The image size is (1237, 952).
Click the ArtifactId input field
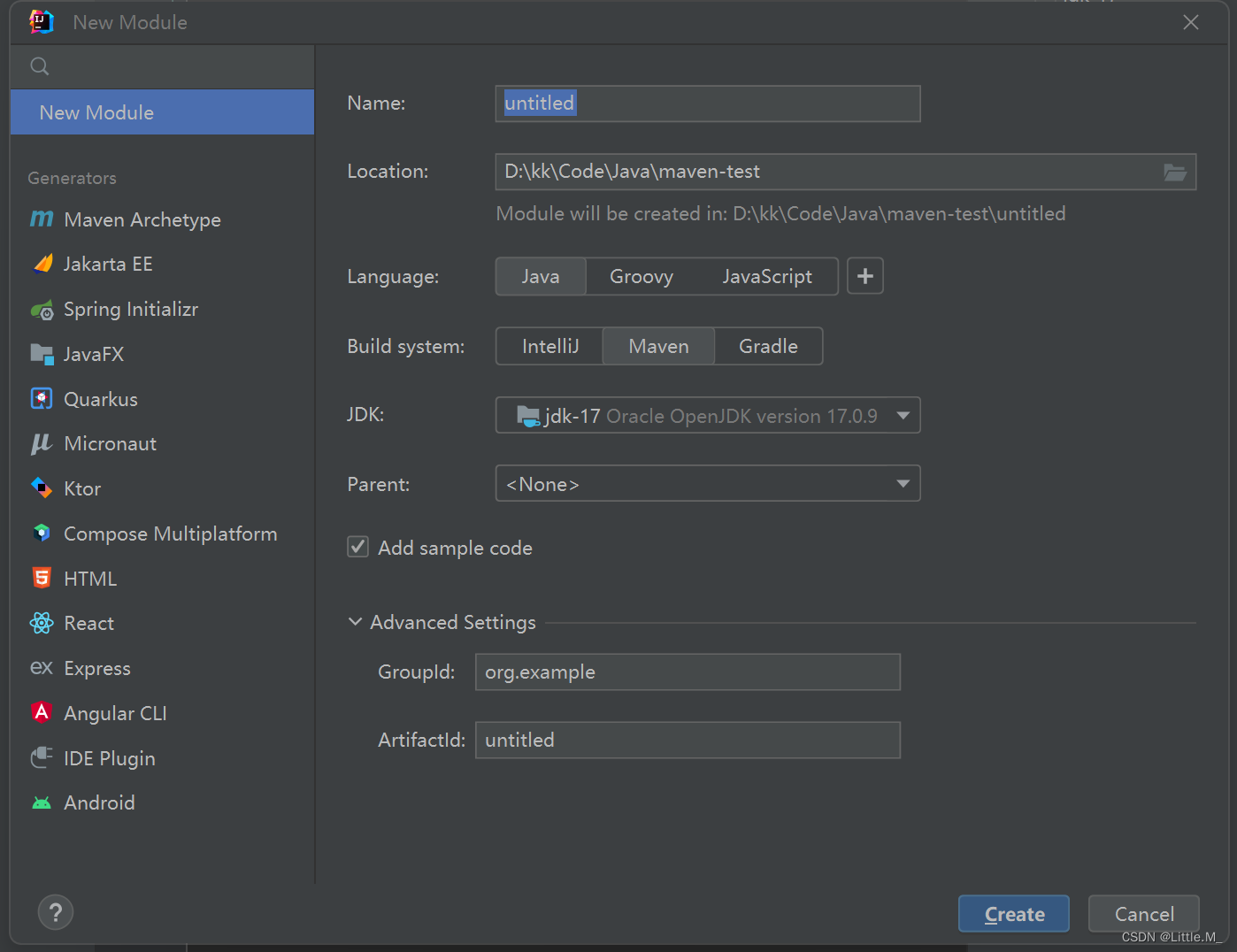coord(688,740)
